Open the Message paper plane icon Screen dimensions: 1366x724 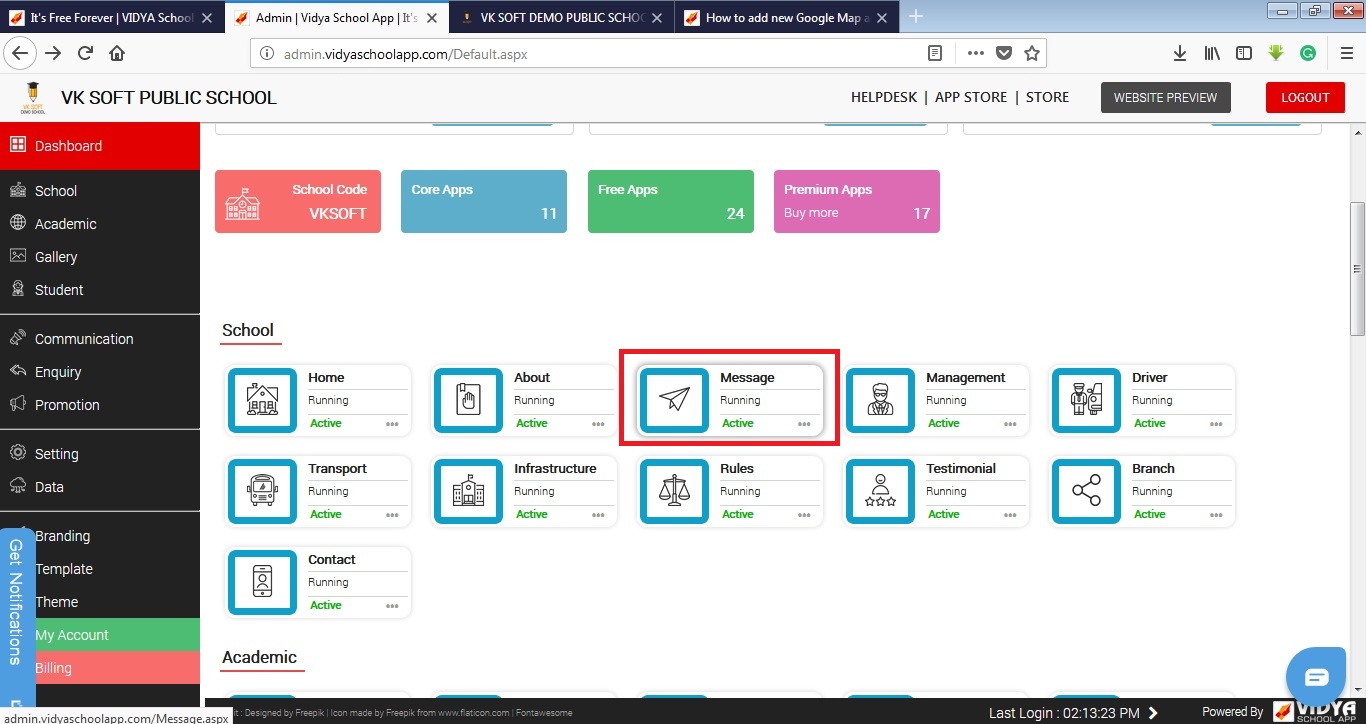click(674, 400)
